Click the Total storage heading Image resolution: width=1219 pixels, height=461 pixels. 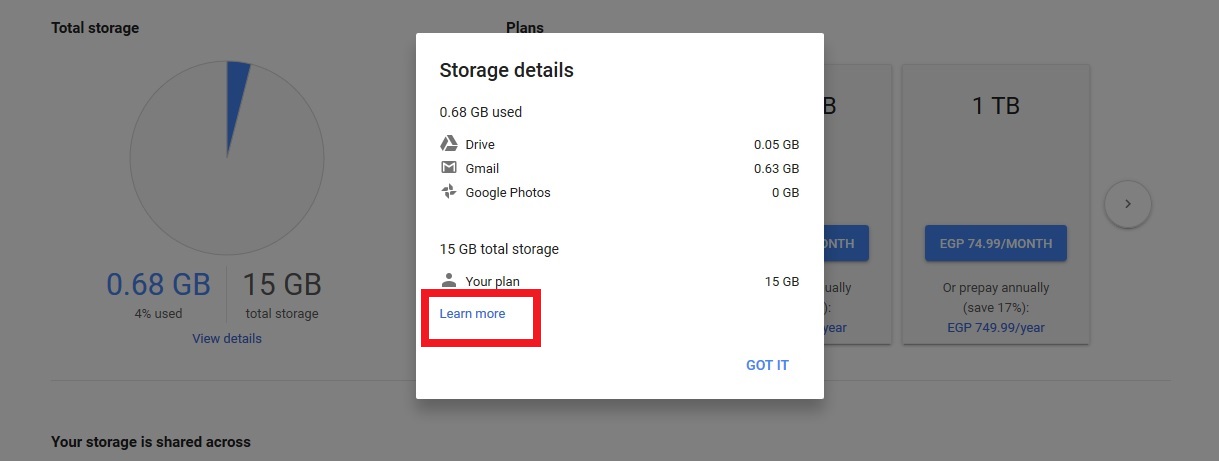(95, 28)
